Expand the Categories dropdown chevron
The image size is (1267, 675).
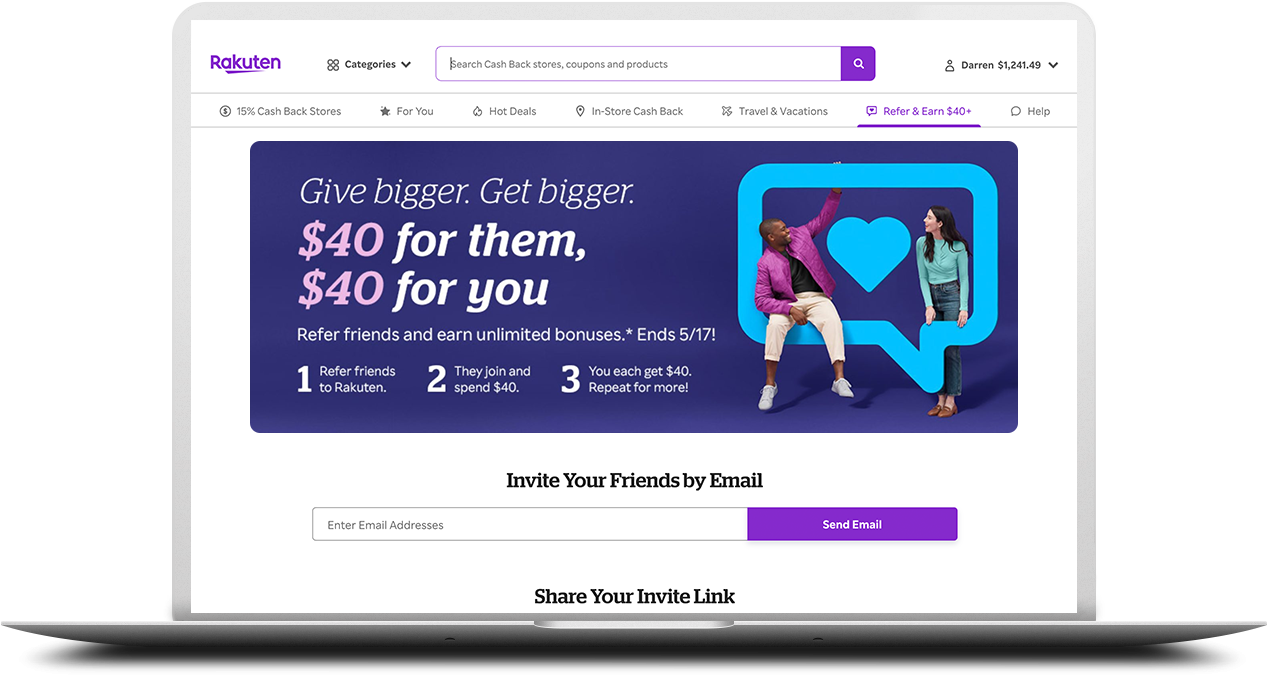pos(406,65)
